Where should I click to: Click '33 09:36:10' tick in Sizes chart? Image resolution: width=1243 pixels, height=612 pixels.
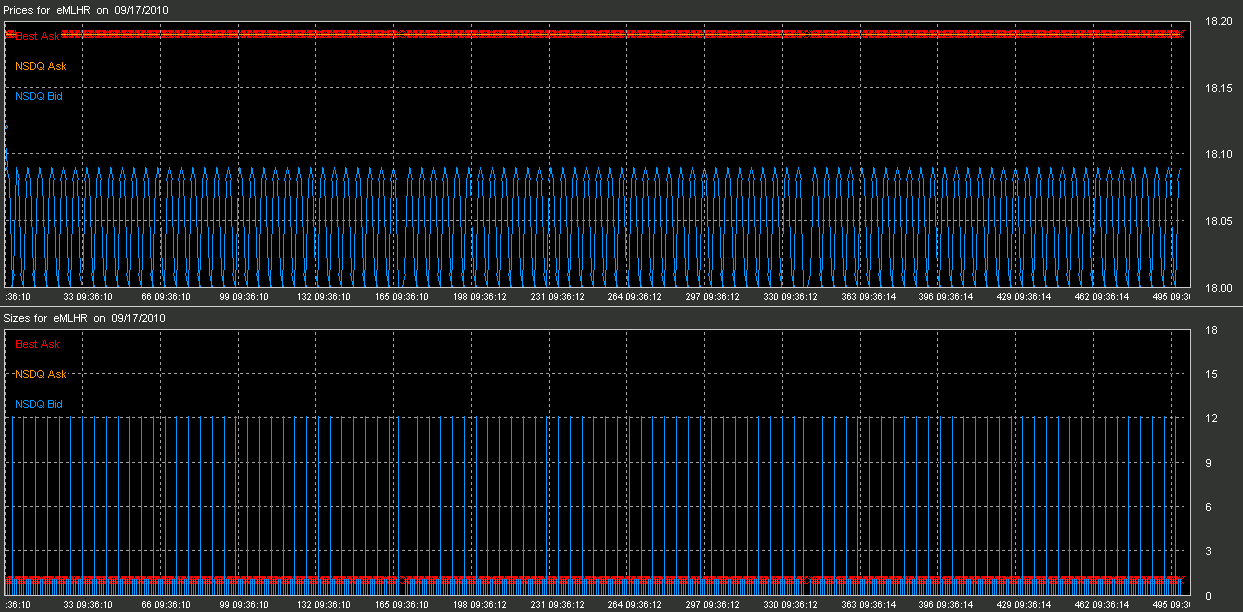click(87, 605)
